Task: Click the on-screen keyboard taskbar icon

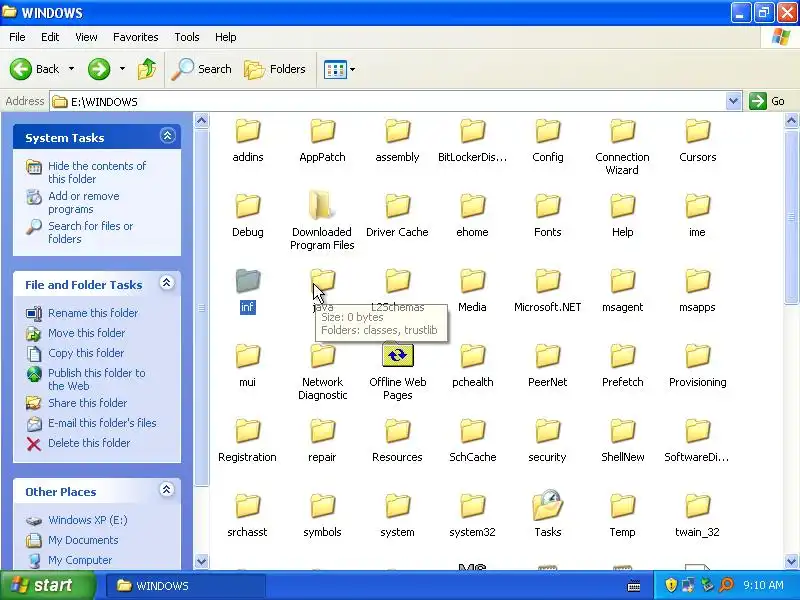Action: coord(634,586)
